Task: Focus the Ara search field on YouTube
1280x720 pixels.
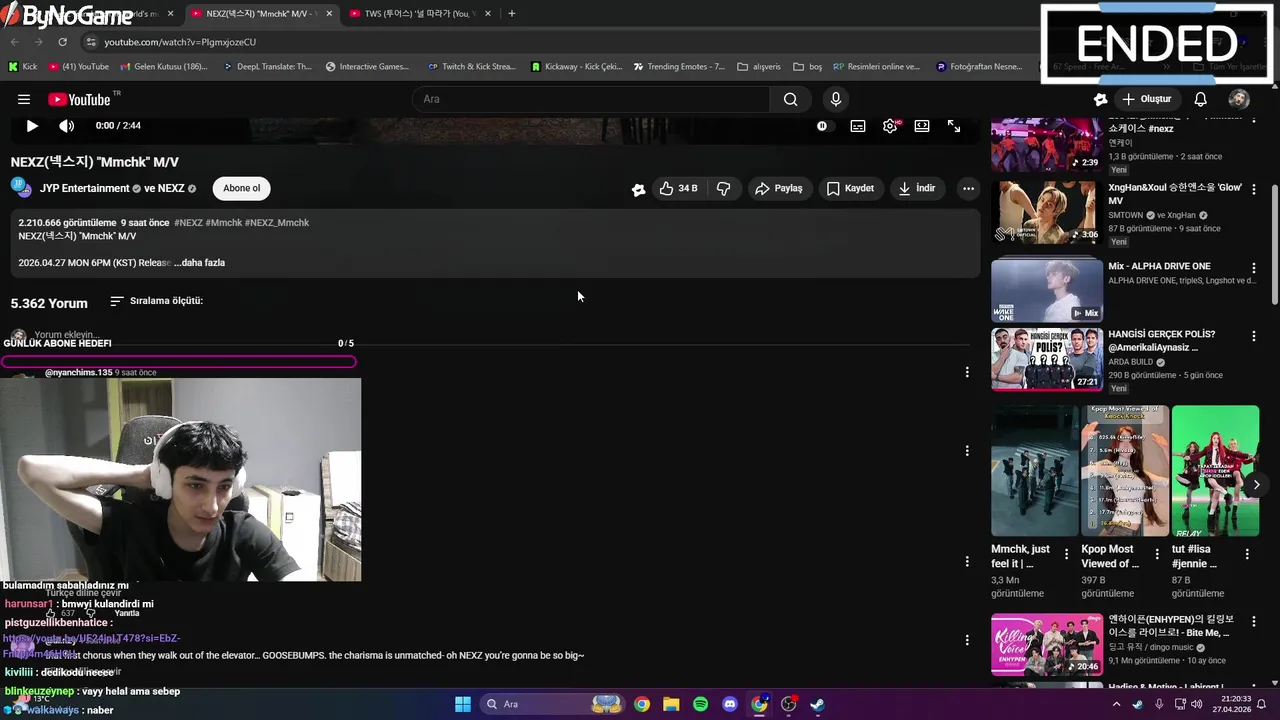Action: coord(590,99)
